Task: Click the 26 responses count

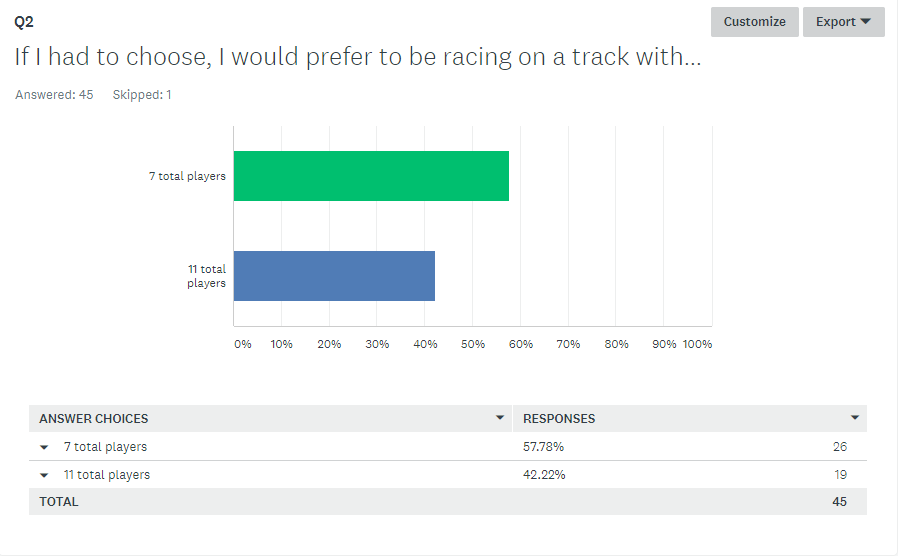Action: (x=840, y=447)
